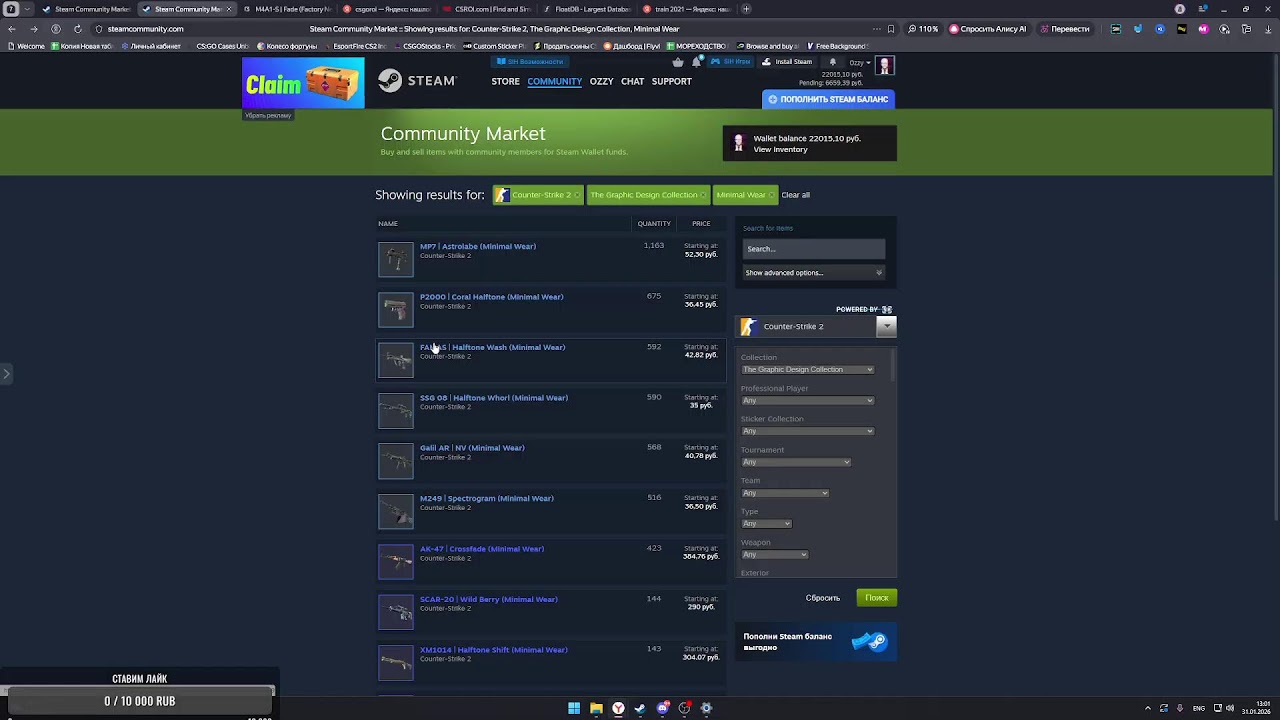Open the STORE menu
Screen dimensions: 1280x720
pos(505,82)
